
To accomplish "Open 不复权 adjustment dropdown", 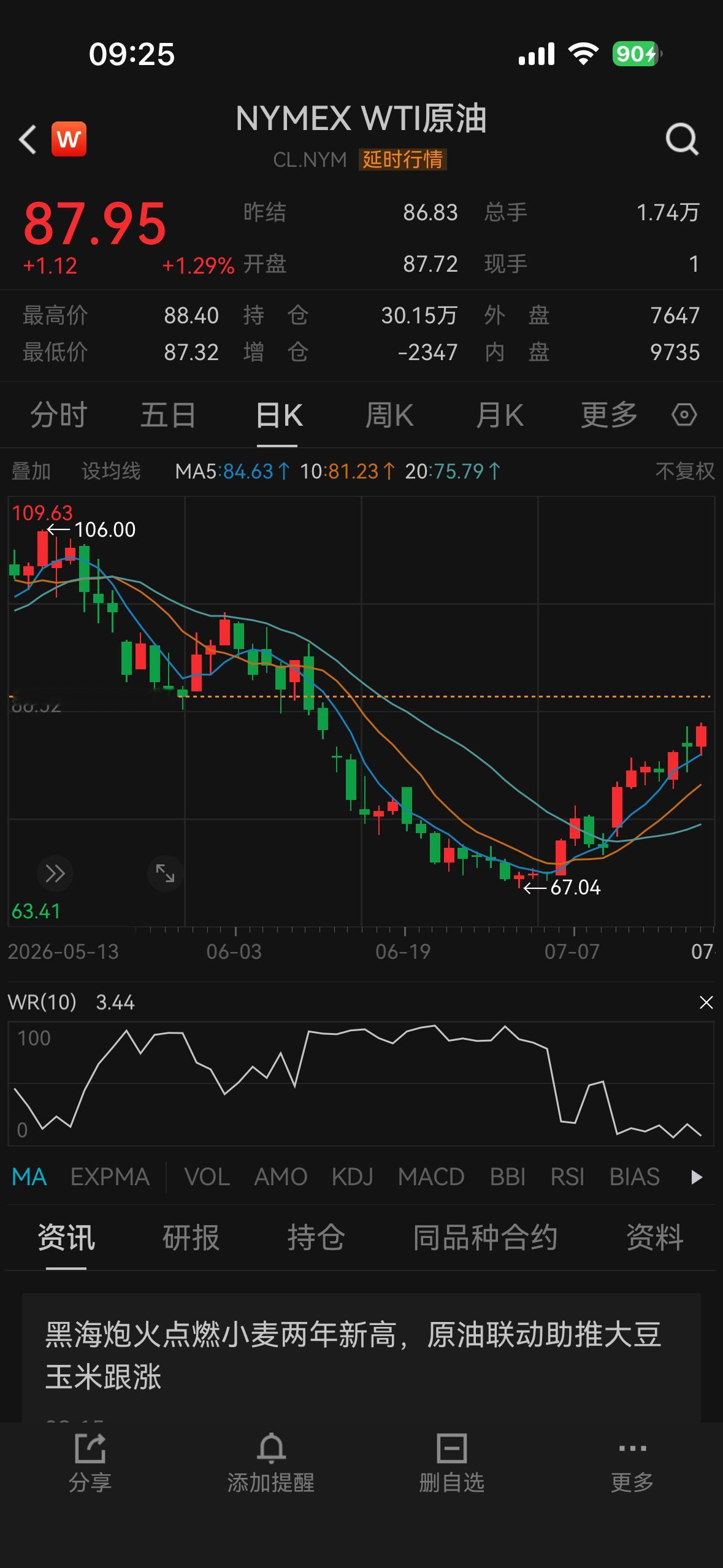I will (x=685, y=471).
